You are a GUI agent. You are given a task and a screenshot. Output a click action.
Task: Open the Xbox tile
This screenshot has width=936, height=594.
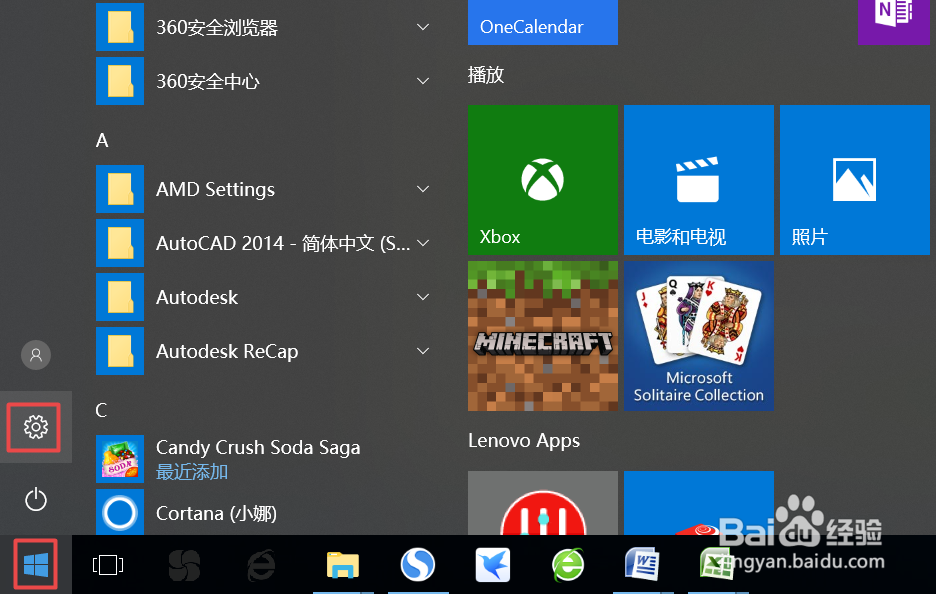543,180
